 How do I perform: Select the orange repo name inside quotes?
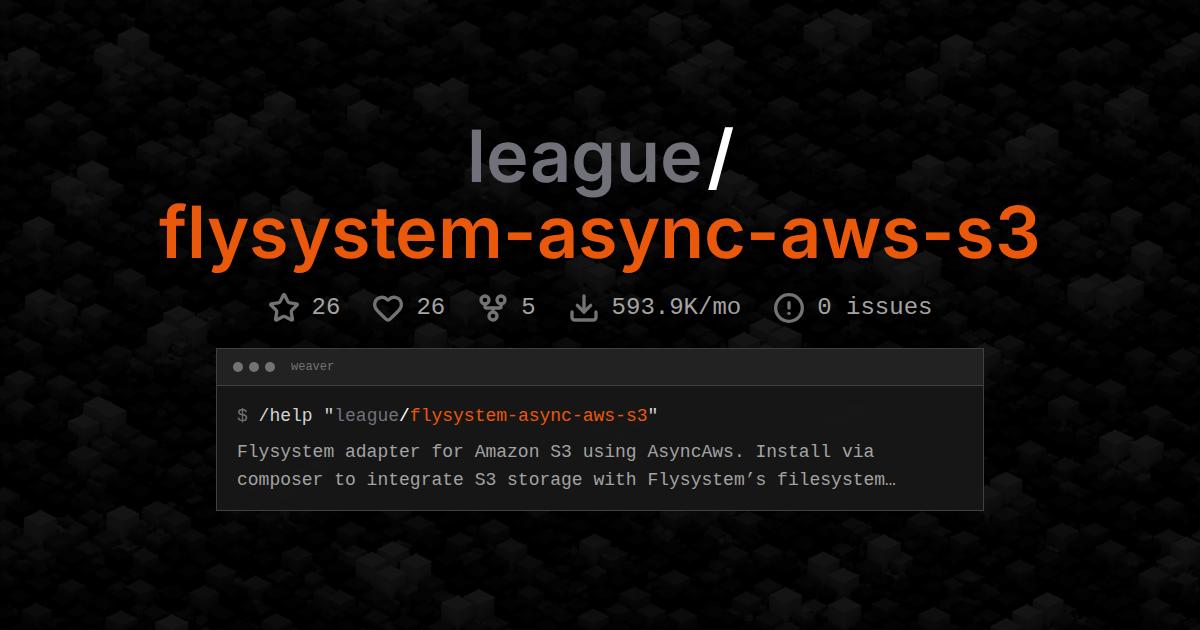point(530,415)
